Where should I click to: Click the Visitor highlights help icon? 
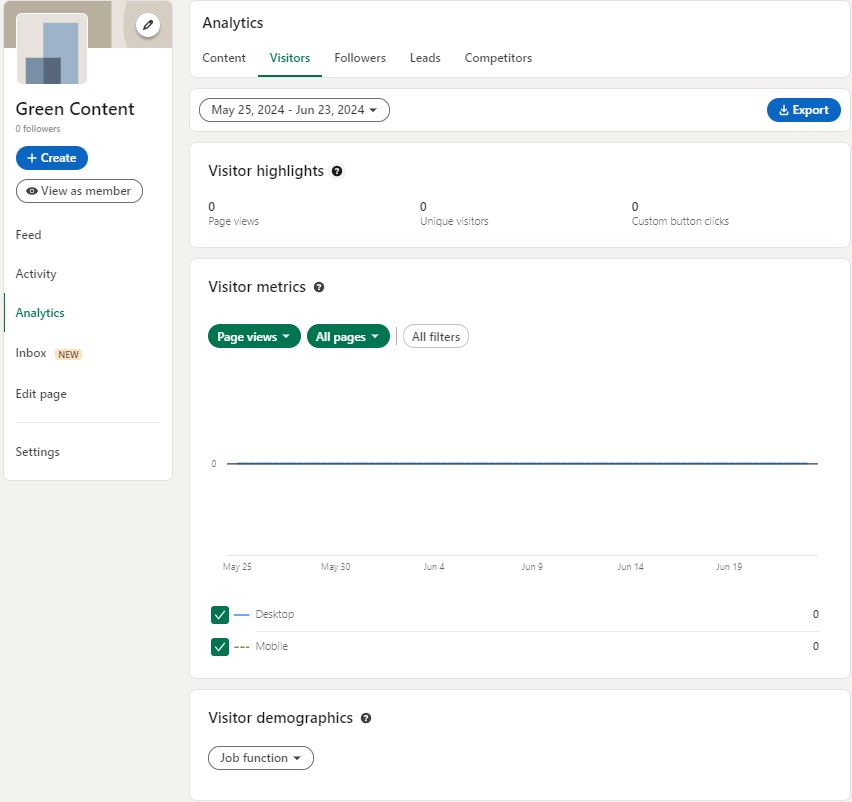(x=337, y=171)
